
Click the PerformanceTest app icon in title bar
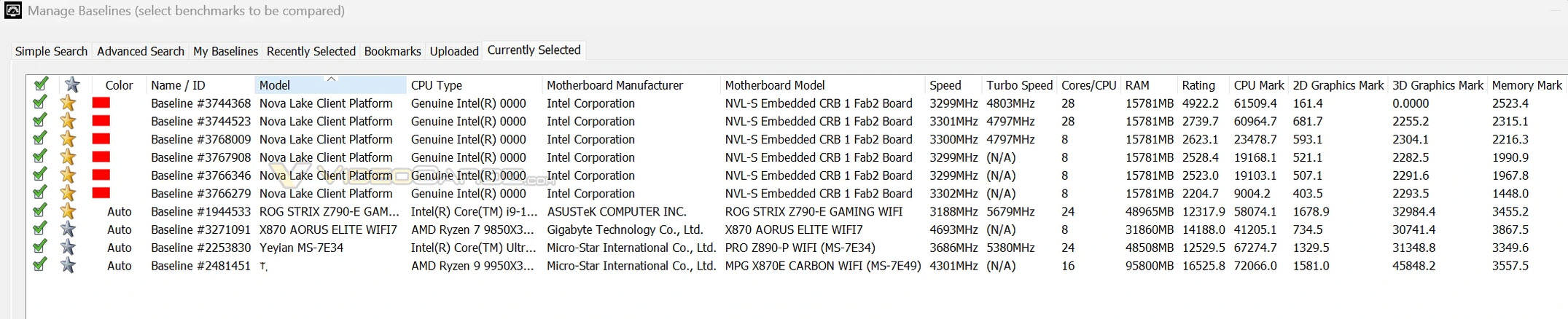coord(13,11)
